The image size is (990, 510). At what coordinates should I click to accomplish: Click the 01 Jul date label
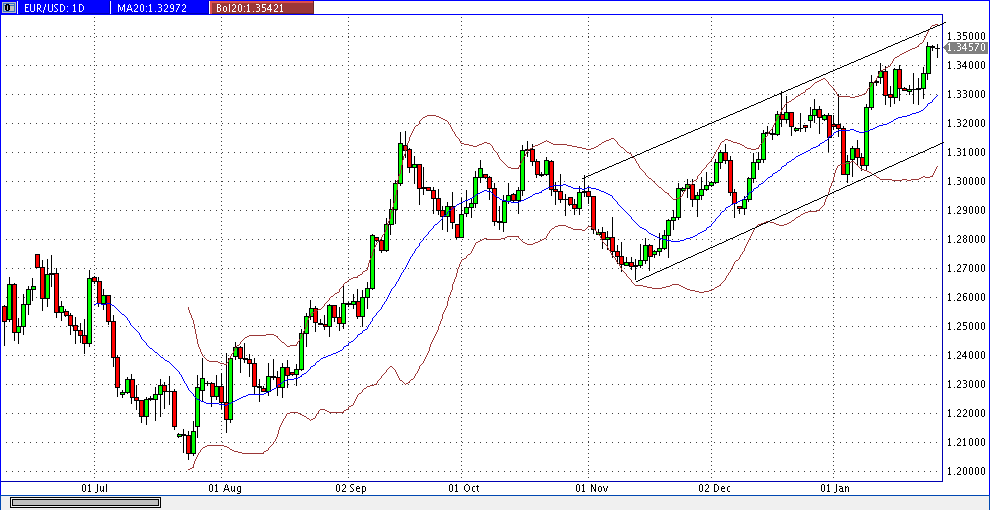[x=95, y=488]
